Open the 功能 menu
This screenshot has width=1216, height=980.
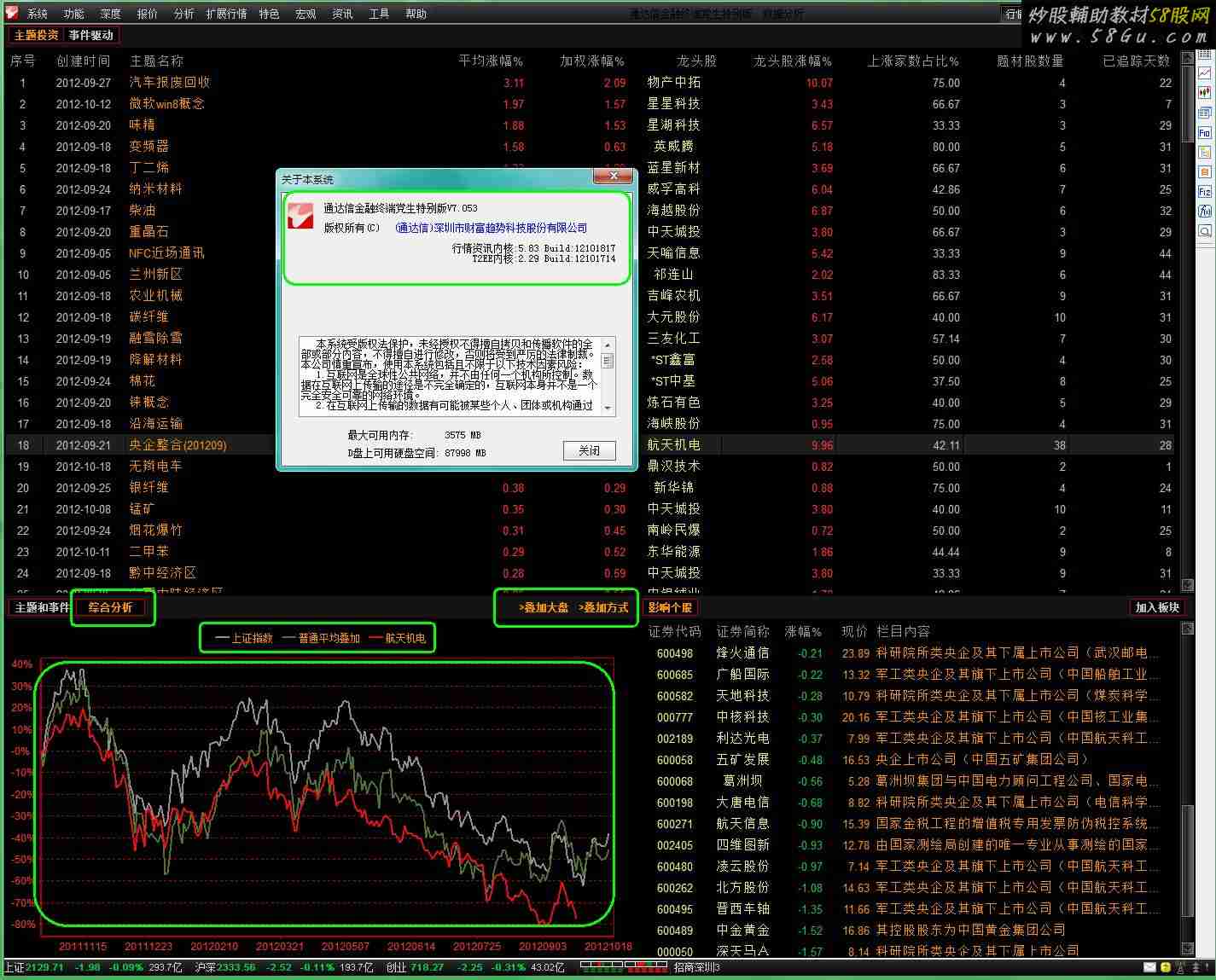click(x=74, y=14)
